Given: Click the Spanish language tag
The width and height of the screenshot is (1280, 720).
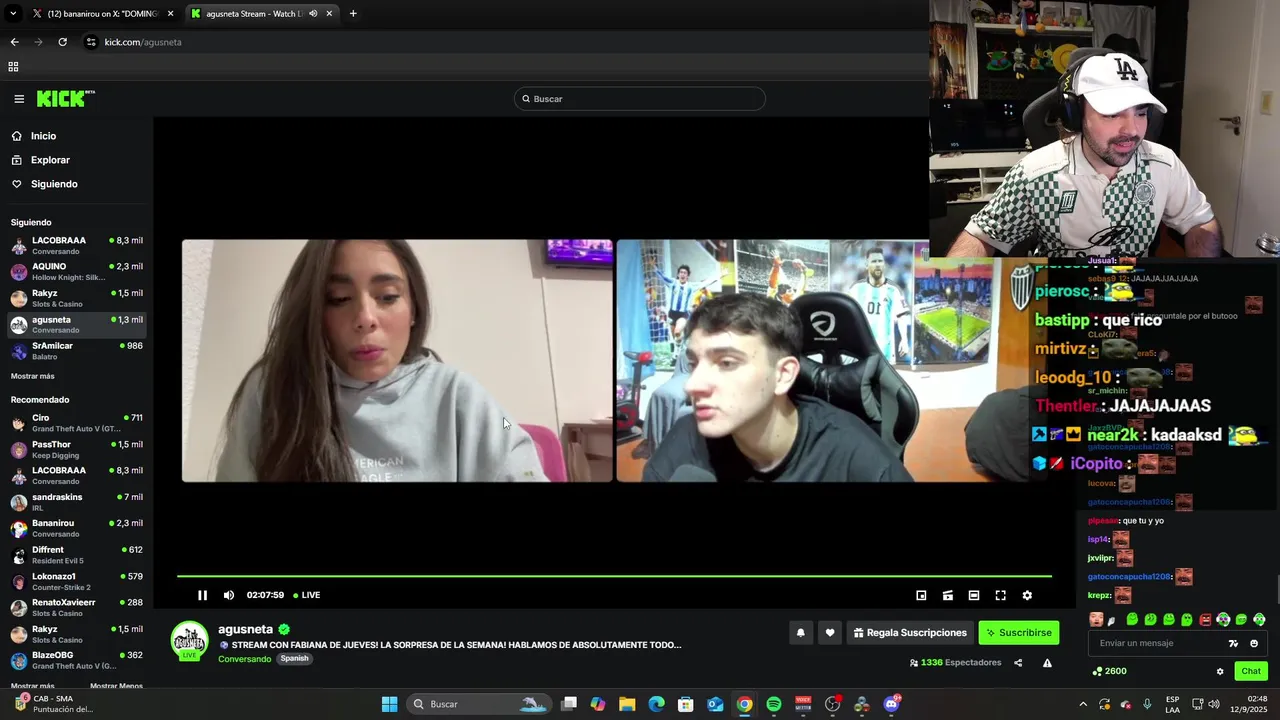Looking at the screenshot, I should click(294, 659).
